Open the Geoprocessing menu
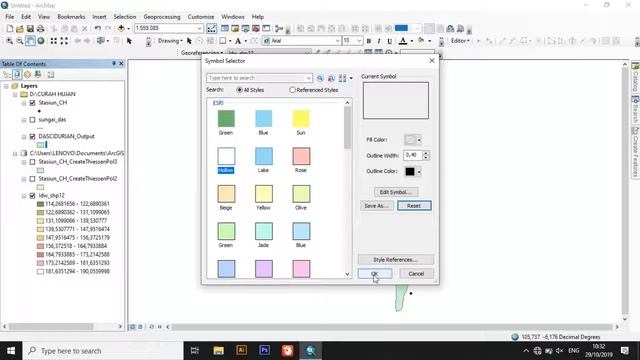 pyautogui.click(x=162, y=17)
